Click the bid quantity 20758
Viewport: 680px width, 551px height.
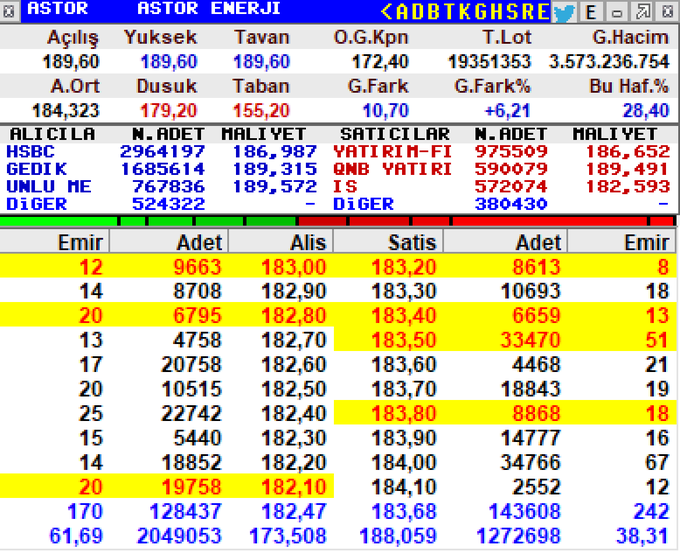(191, 365)
